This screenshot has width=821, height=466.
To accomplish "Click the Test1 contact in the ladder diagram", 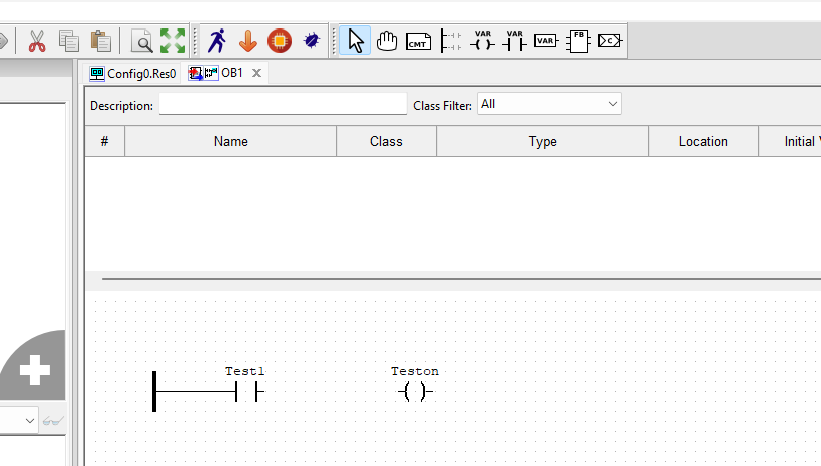I will tap(246, 392).
